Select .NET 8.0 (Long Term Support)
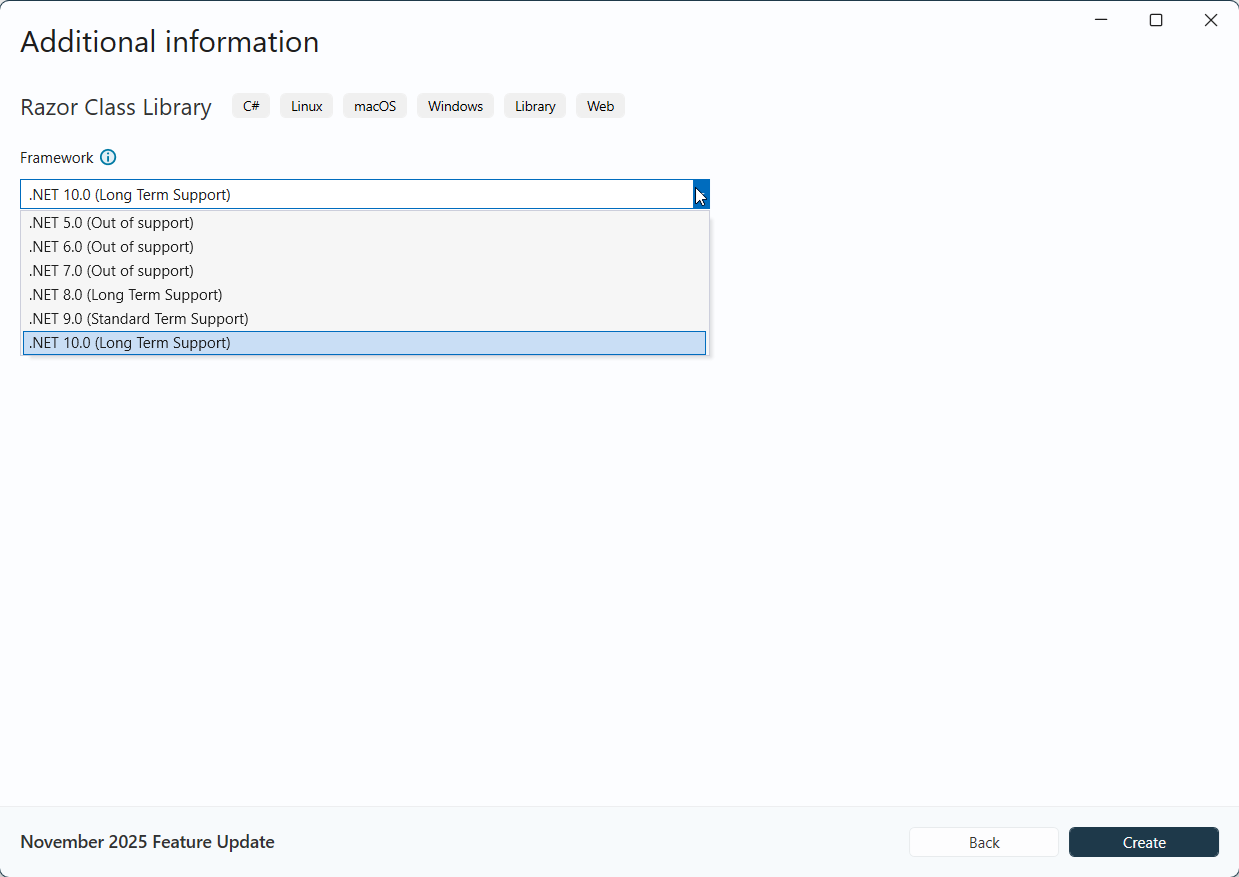This screenshot has width=1239, height=877. click(125, 294)
